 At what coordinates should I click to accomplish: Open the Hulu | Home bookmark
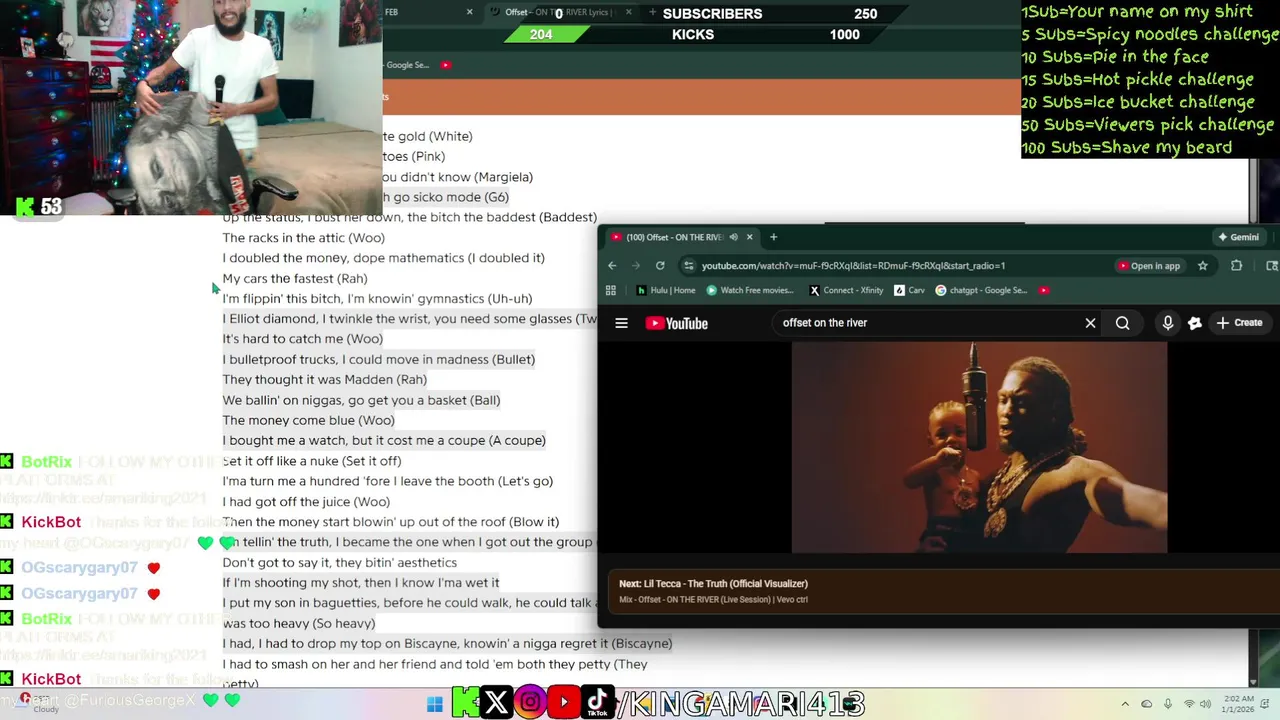point(666,290)
